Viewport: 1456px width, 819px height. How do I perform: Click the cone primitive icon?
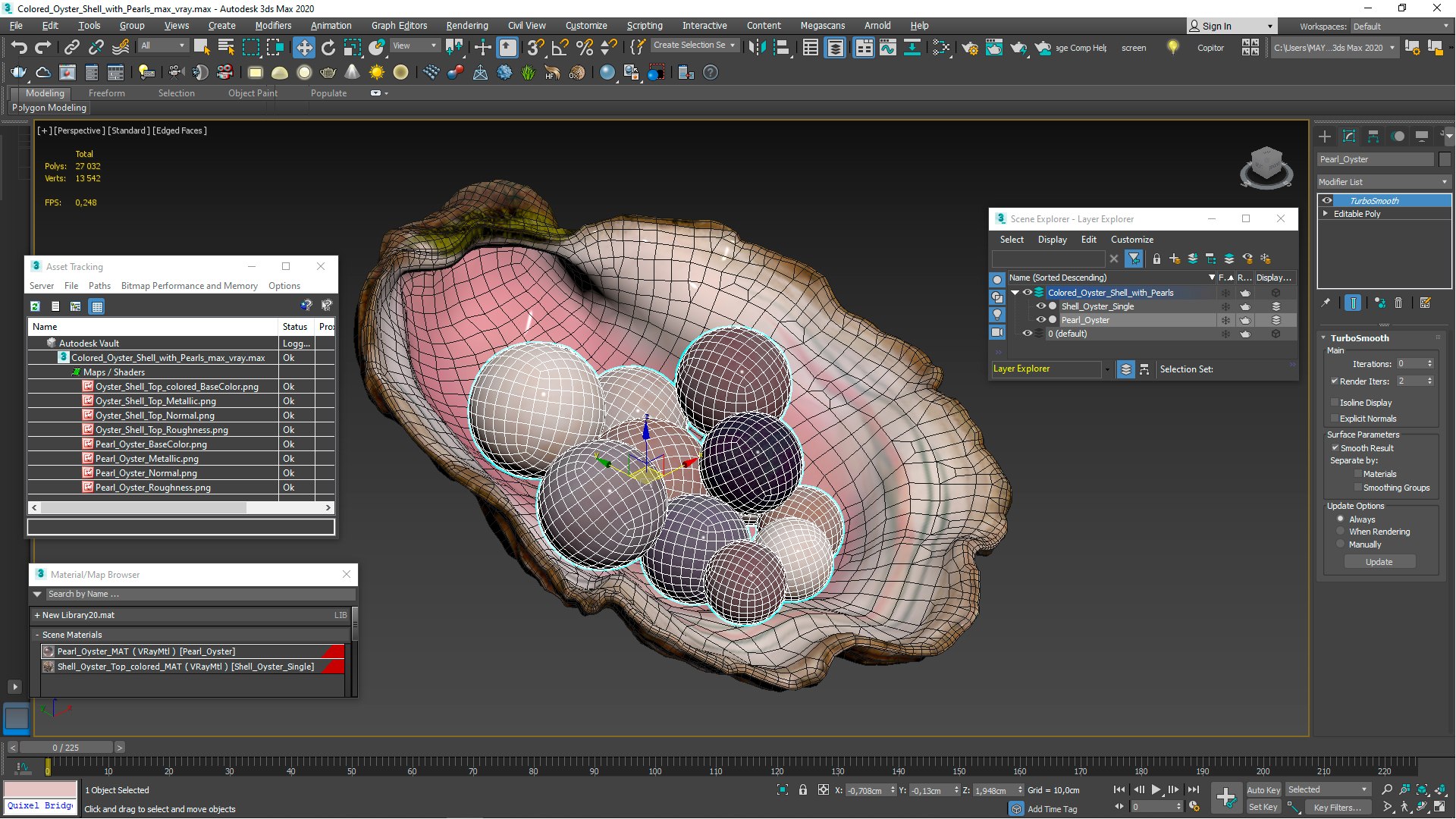point(353,73)
